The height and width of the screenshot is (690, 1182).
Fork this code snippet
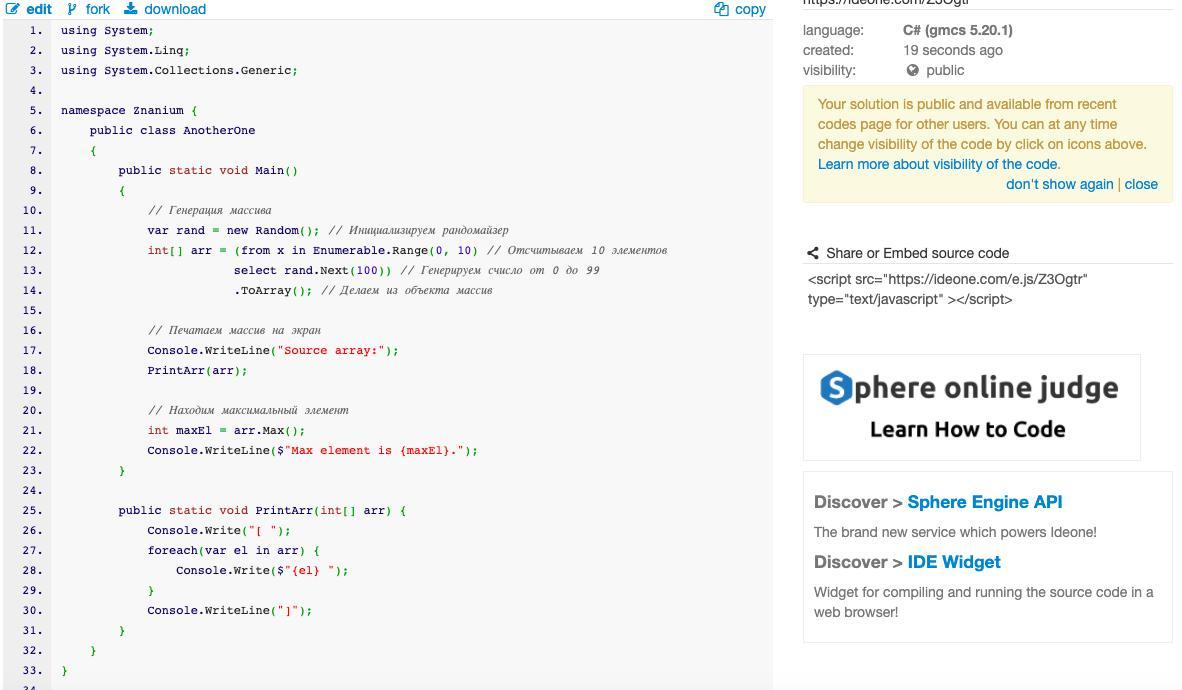tap(98, 9)
